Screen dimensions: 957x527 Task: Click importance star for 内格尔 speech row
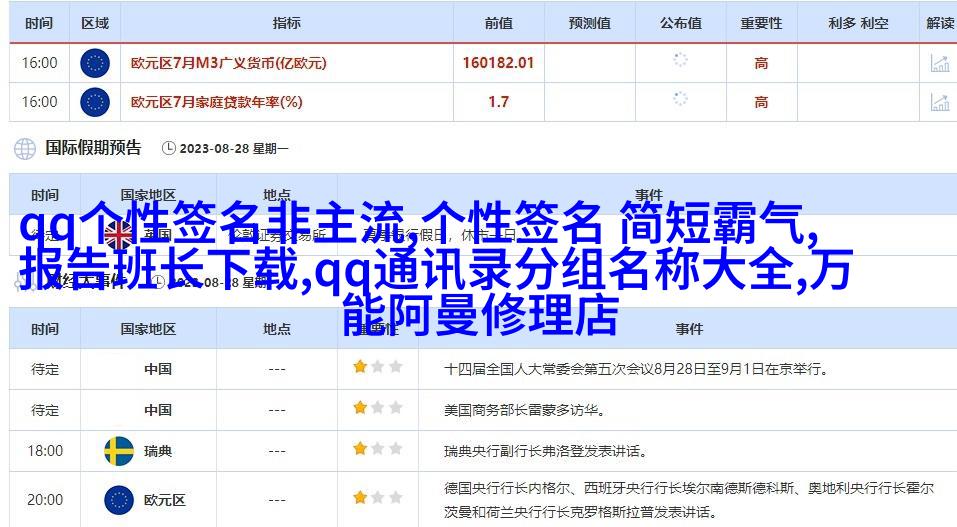[x=360, y=498]
